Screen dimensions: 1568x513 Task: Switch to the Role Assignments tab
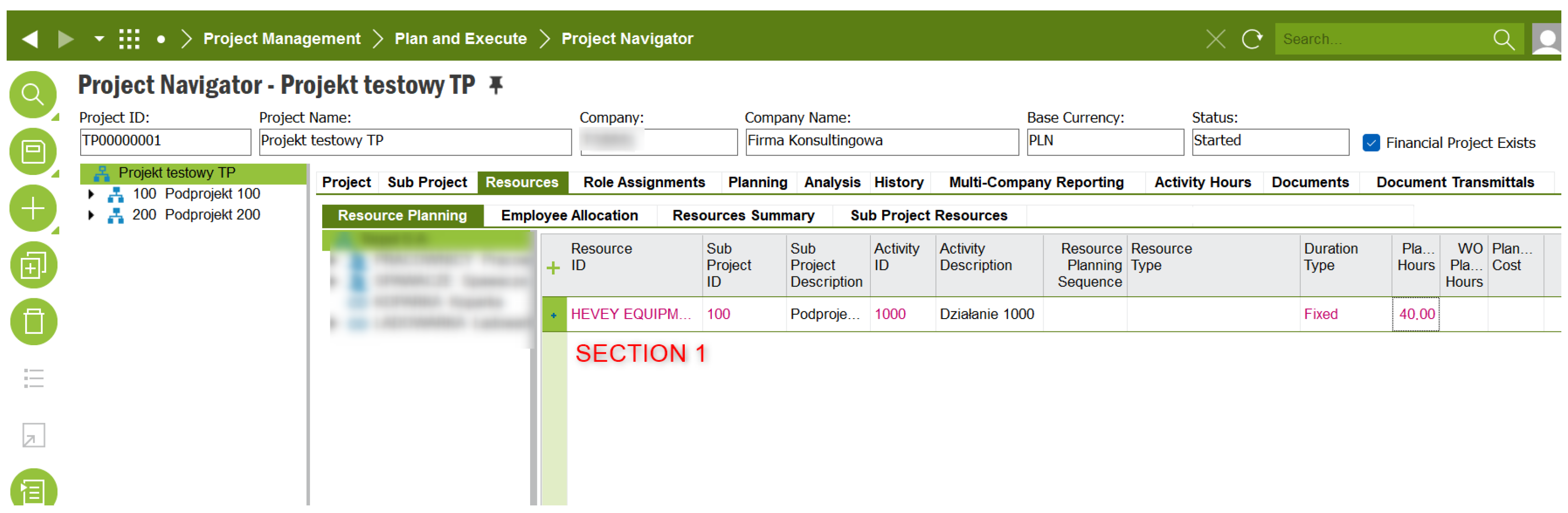644,183
